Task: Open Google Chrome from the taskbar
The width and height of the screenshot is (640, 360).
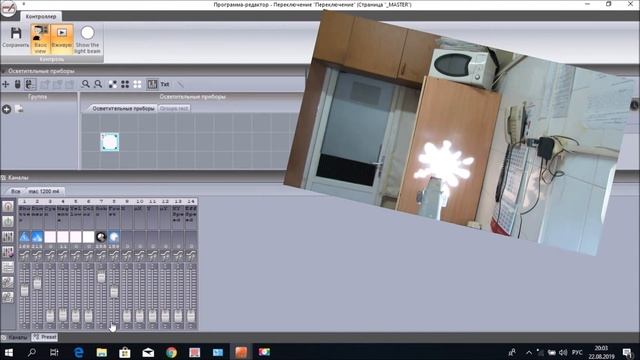Action: 171,352
